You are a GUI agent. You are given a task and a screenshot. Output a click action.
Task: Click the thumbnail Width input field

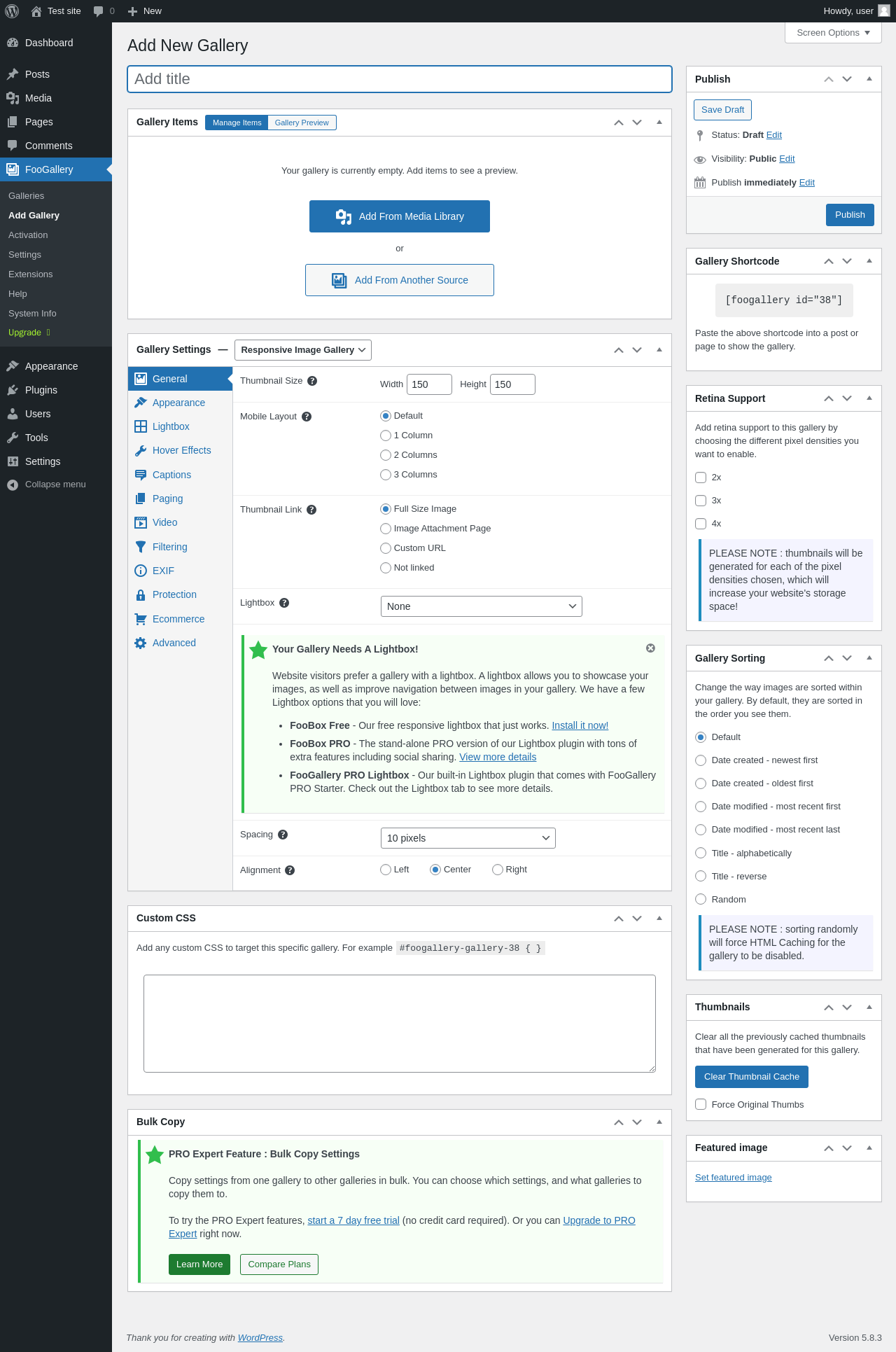[429, 384]
